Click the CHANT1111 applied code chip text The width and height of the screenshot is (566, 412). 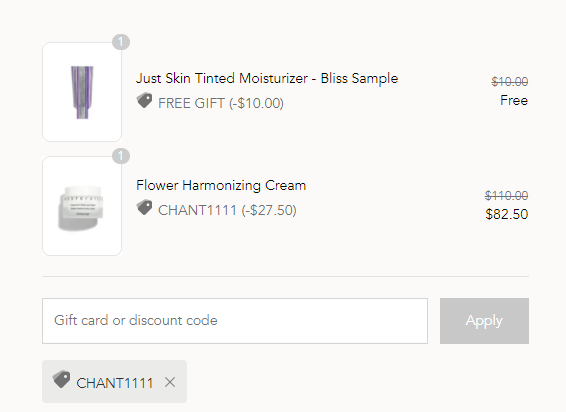point(115,383)
